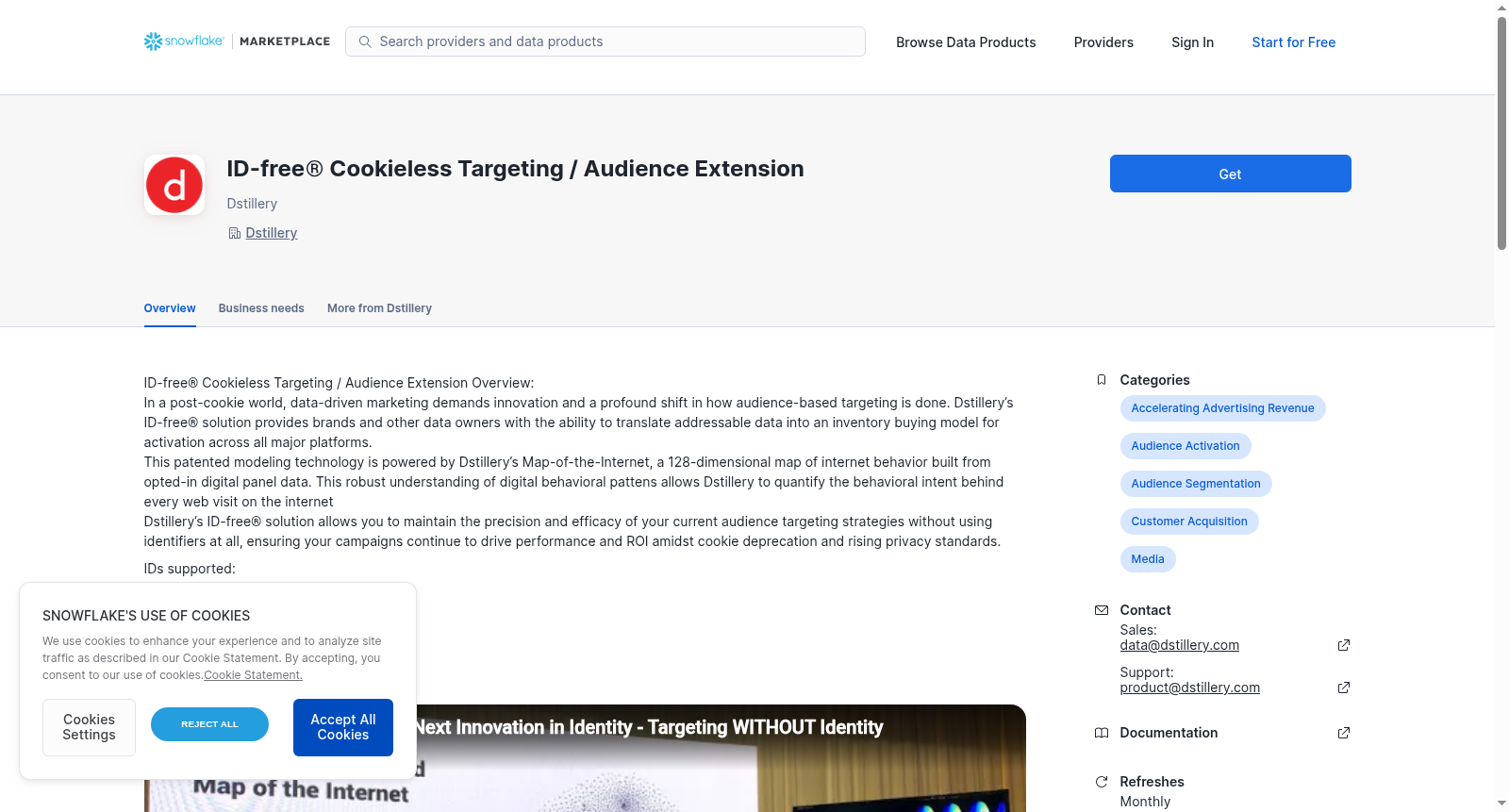Viewport: 1509px width, 812px height.
Task: Click Accept All Cookies button
Action: point(343,727)
